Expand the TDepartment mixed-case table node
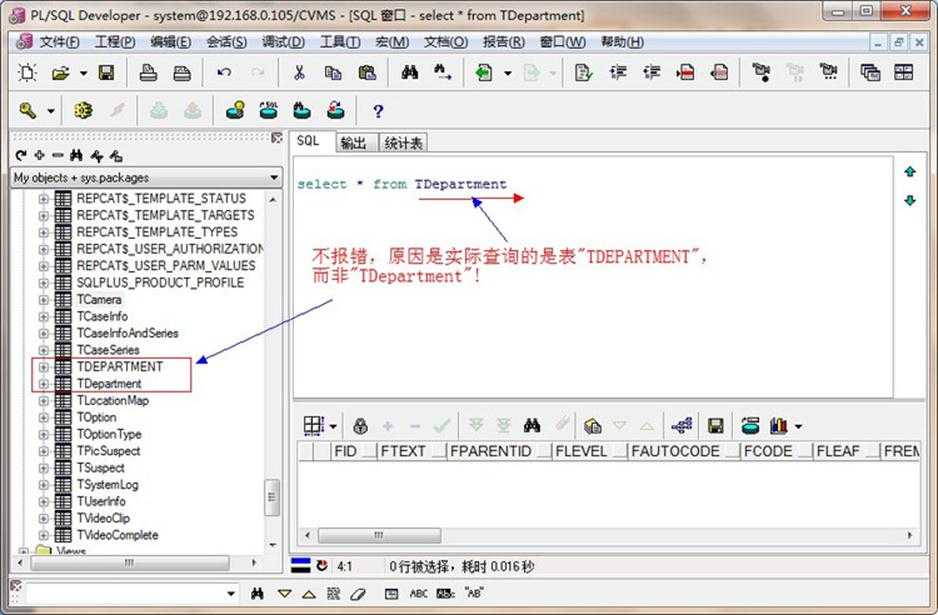938x615 pixels. tap(43, 383)
